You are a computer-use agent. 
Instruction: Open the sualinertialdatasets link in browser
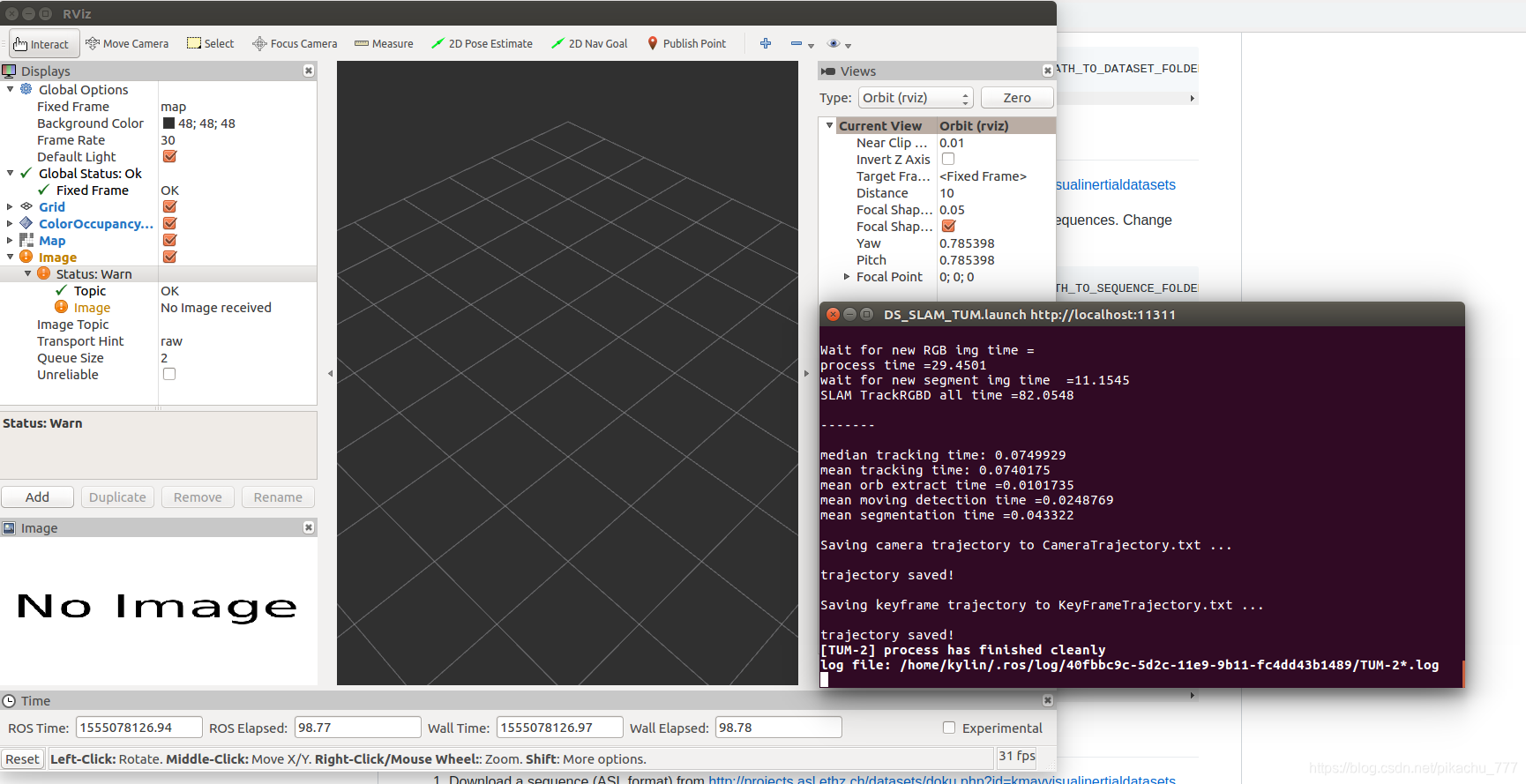click(1116, 184)
